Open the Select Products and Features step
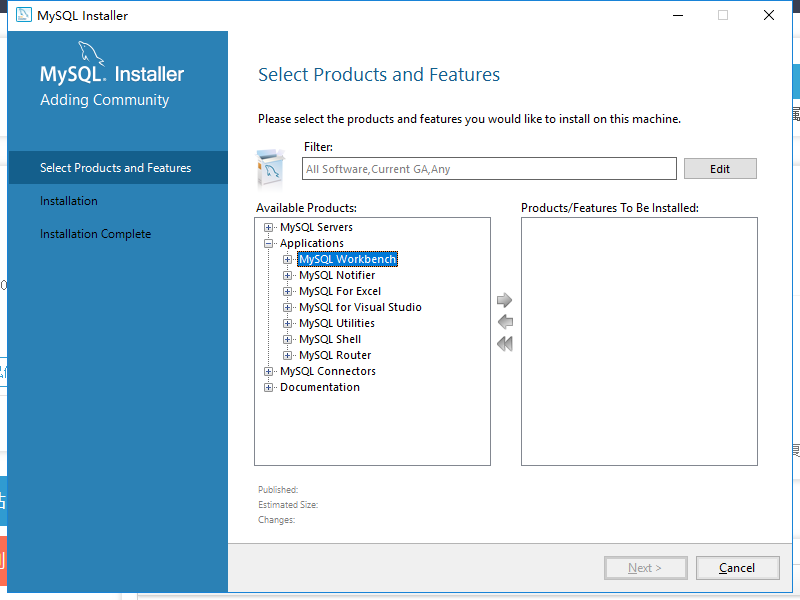Screen dimensions: 800x600 [118, 167]
